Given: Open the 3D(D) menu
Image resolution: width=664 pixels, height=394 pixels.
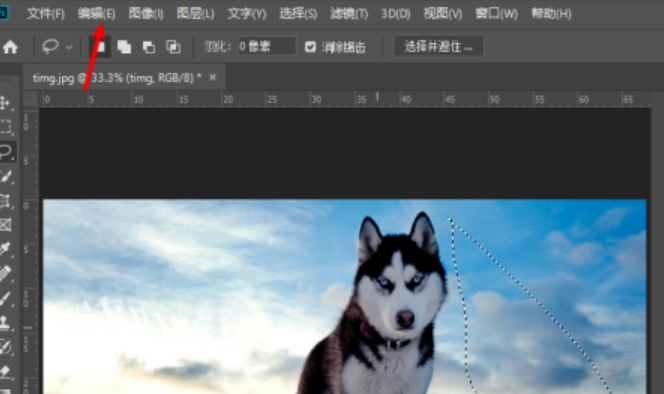Looking at the screenshot, I should tap(396, 14).
